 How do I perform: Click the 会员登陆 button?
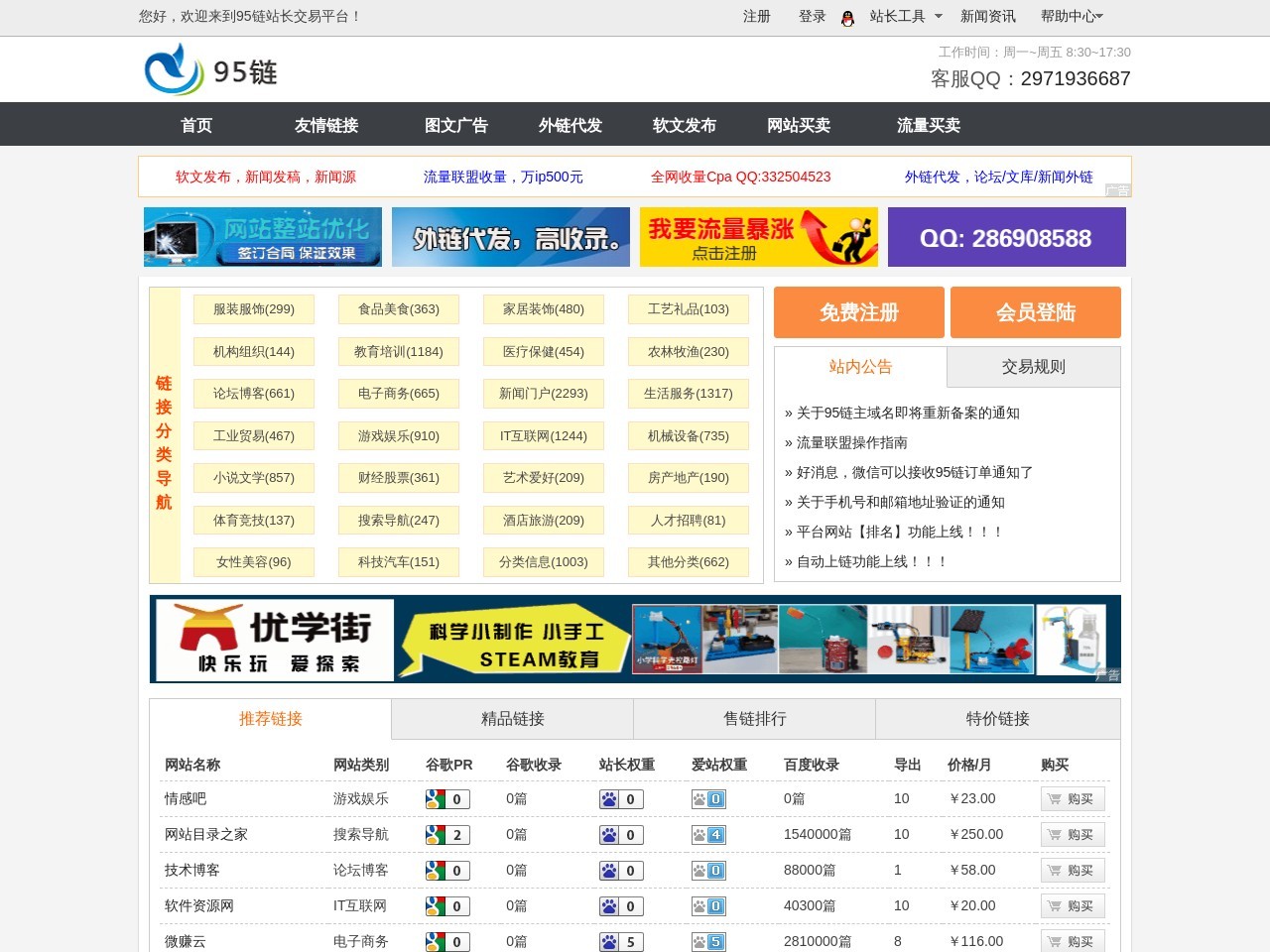tap(1036, 311)
